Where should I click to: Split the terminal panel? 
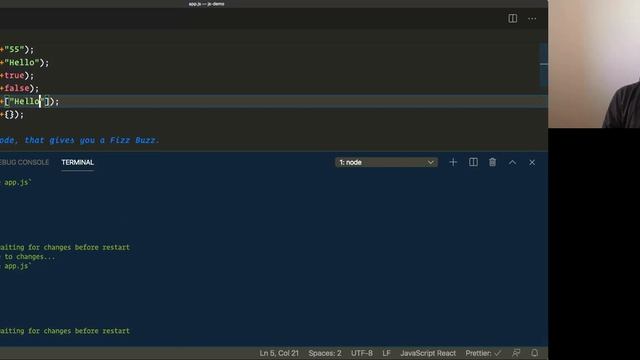tap(473, 162)
